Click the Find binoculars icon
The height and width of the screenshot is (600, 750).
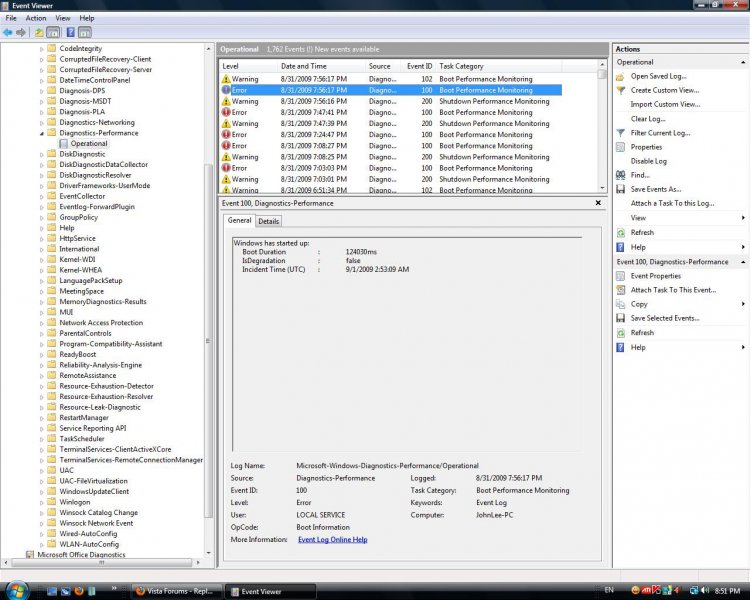(621, 175)
